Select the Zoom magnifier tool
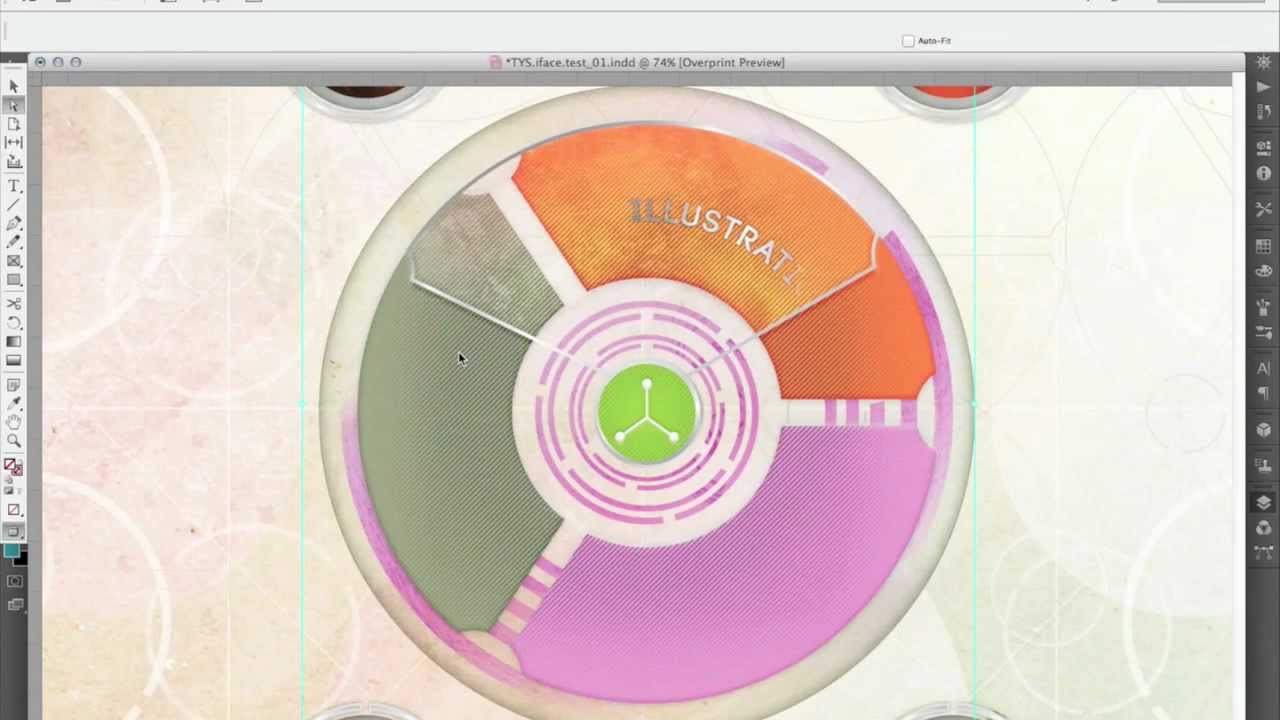 pos(14,441)
